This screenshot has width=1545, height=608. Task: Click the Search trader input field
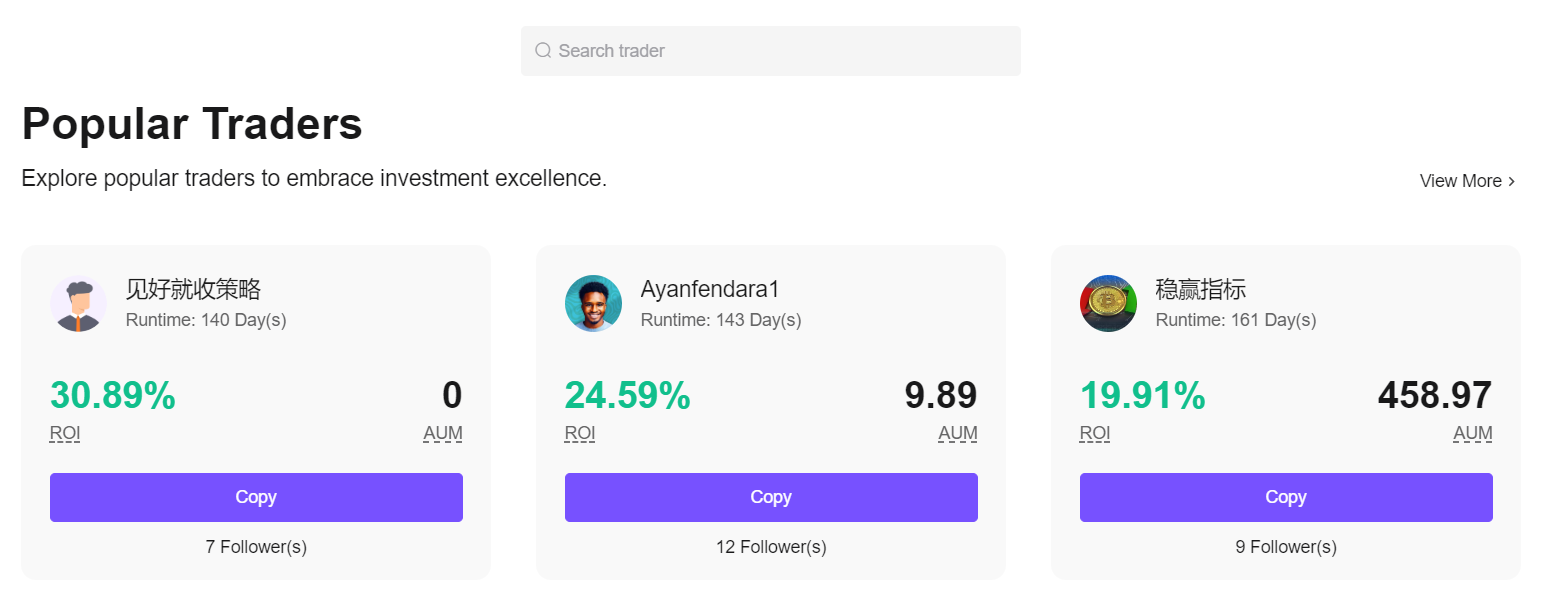point(770,50)
